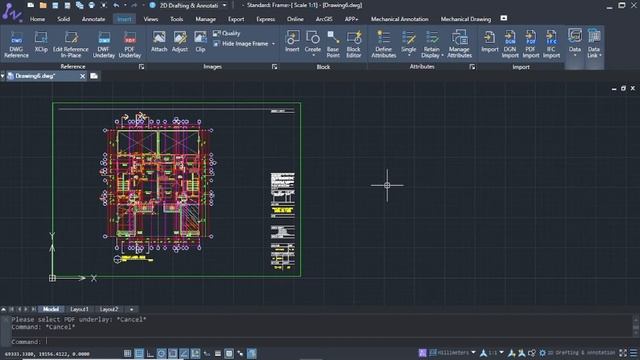Add a new layout with plus button

tap(131, 309)
